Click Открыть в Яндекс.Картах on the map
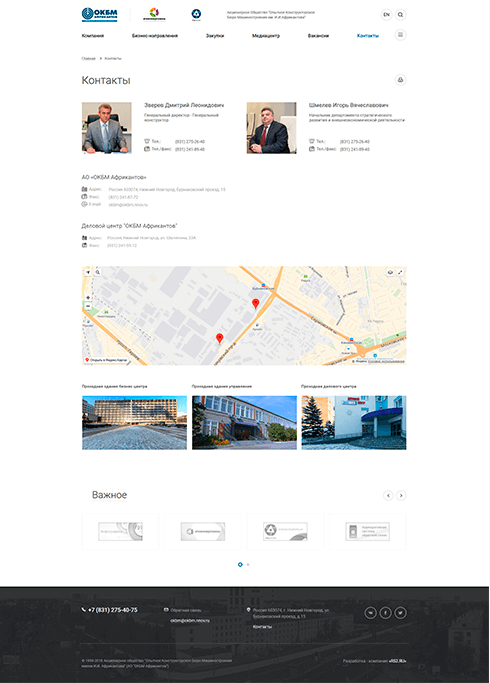490x683 pixels. (106, 360)
